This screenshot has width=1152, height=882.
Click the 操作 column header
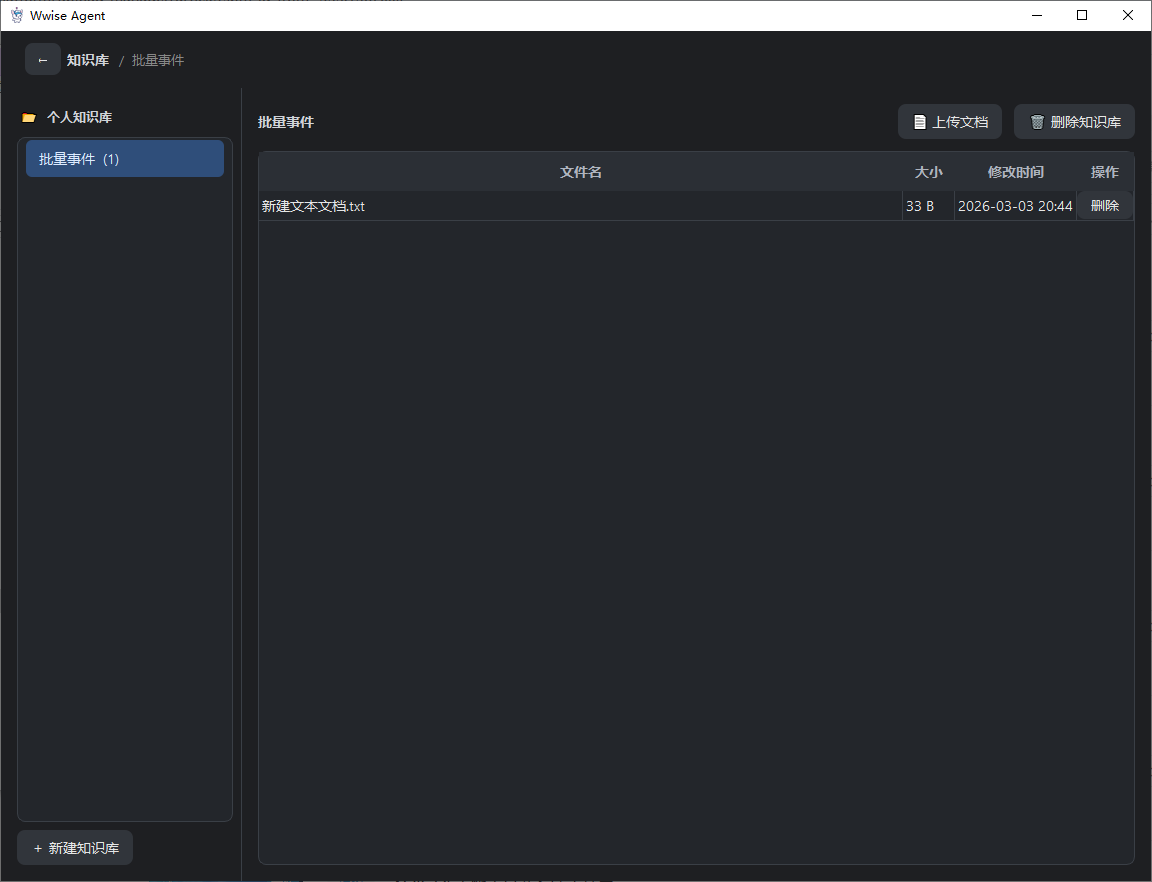(x=1104, y=172)
